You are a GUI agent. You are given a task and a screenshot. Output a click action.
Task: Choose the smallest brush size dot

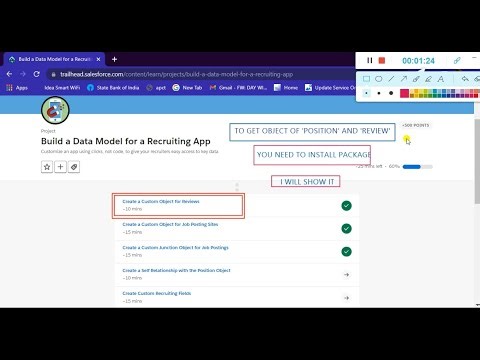tap(366, 93)
